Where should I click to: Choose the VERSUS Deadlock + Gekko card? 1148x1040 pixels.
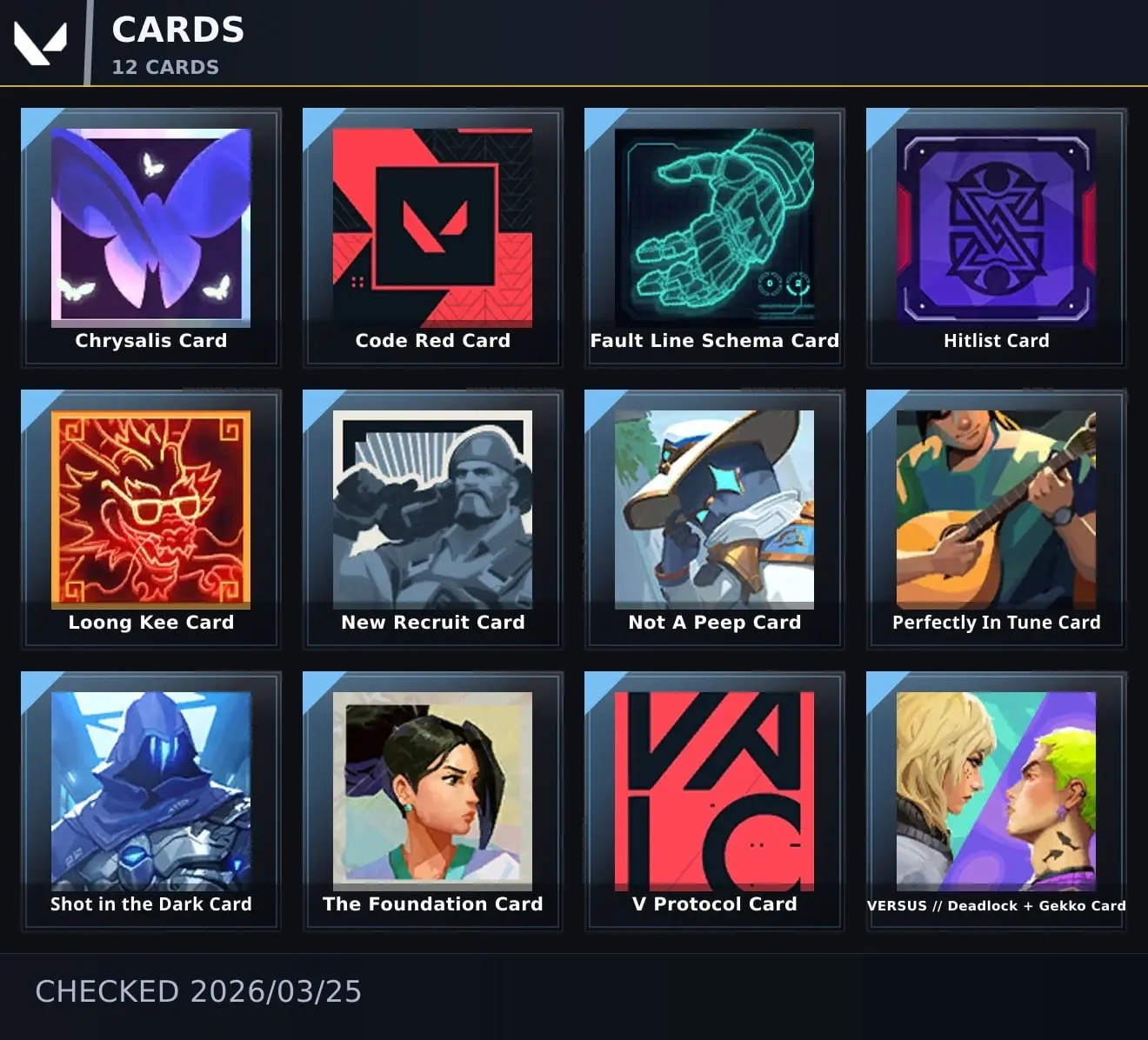tap(996, 791)
